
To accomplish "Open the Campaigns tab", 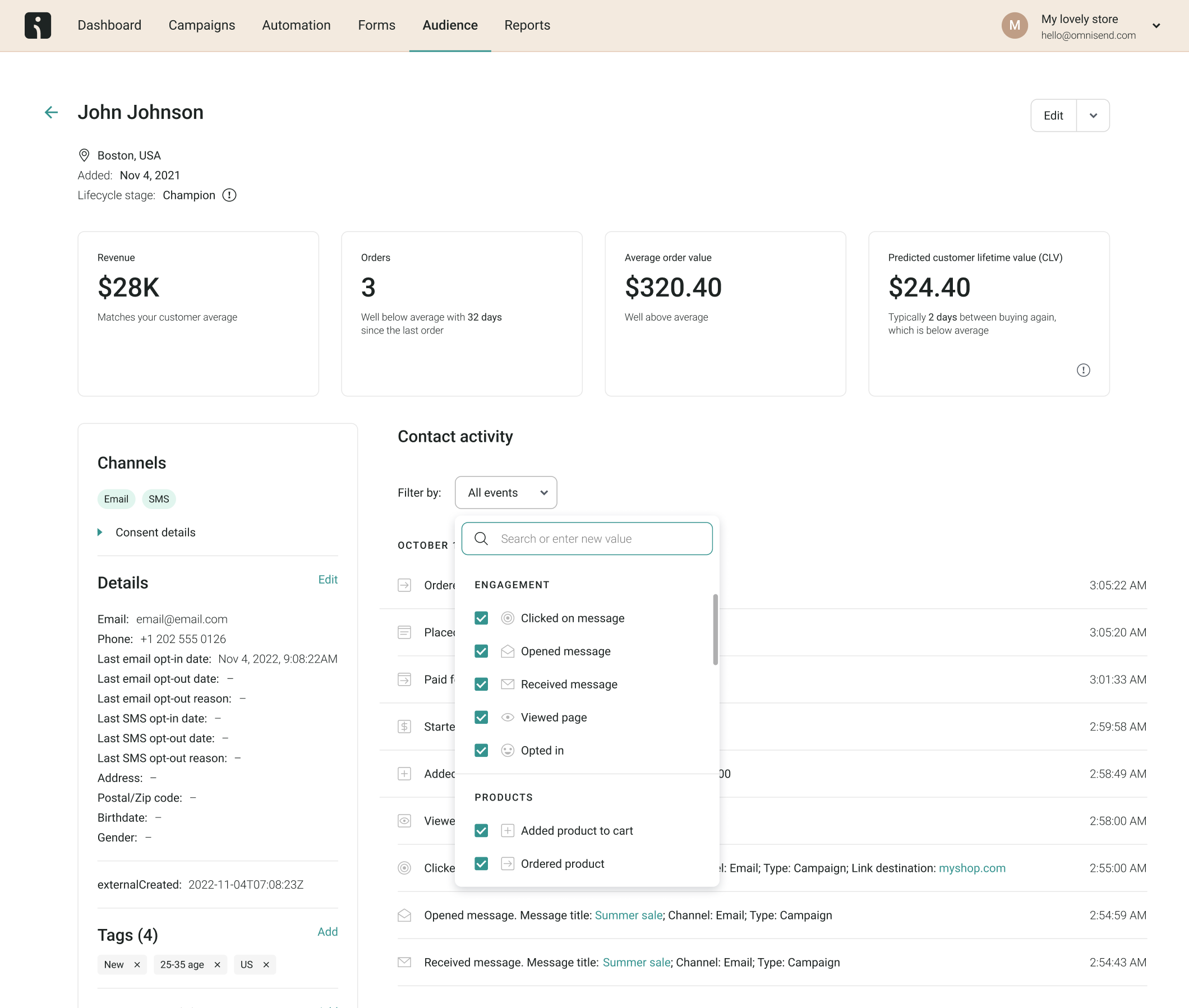I will [202, 25].
